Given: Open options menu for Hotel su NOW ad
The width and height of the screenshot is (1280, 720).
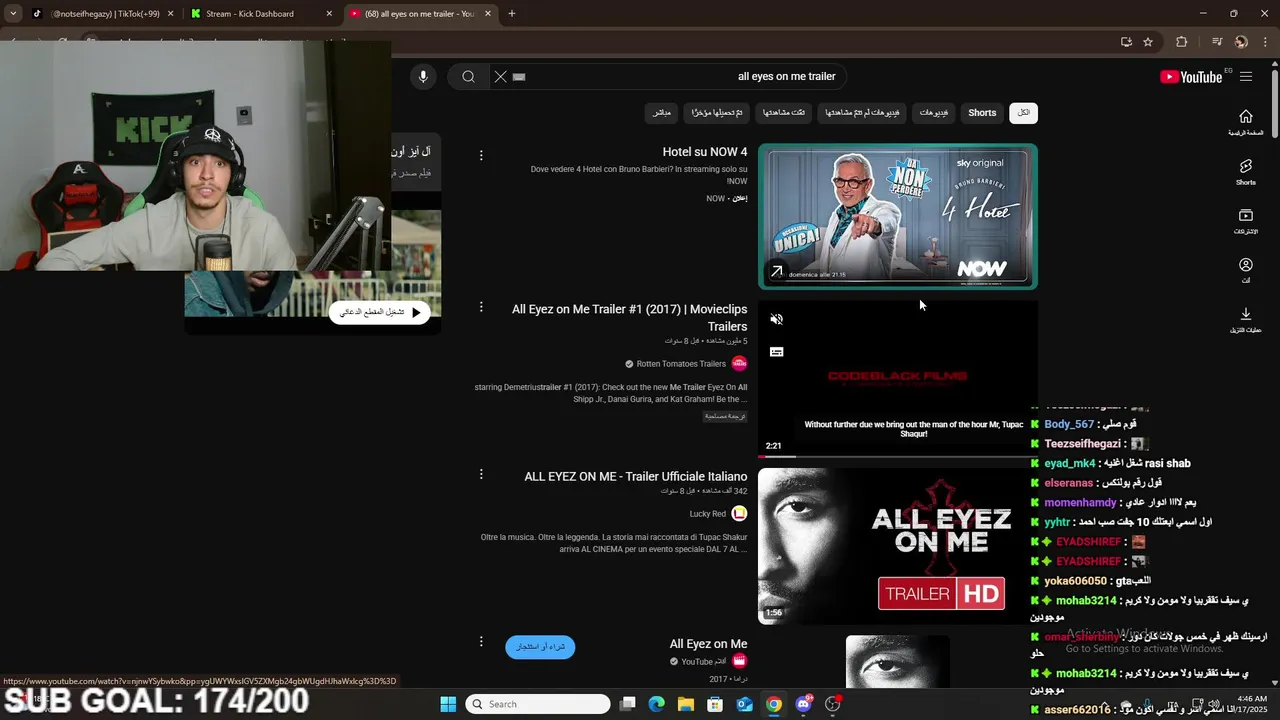Looking at the screenshot, I should [x=481, y=155].
